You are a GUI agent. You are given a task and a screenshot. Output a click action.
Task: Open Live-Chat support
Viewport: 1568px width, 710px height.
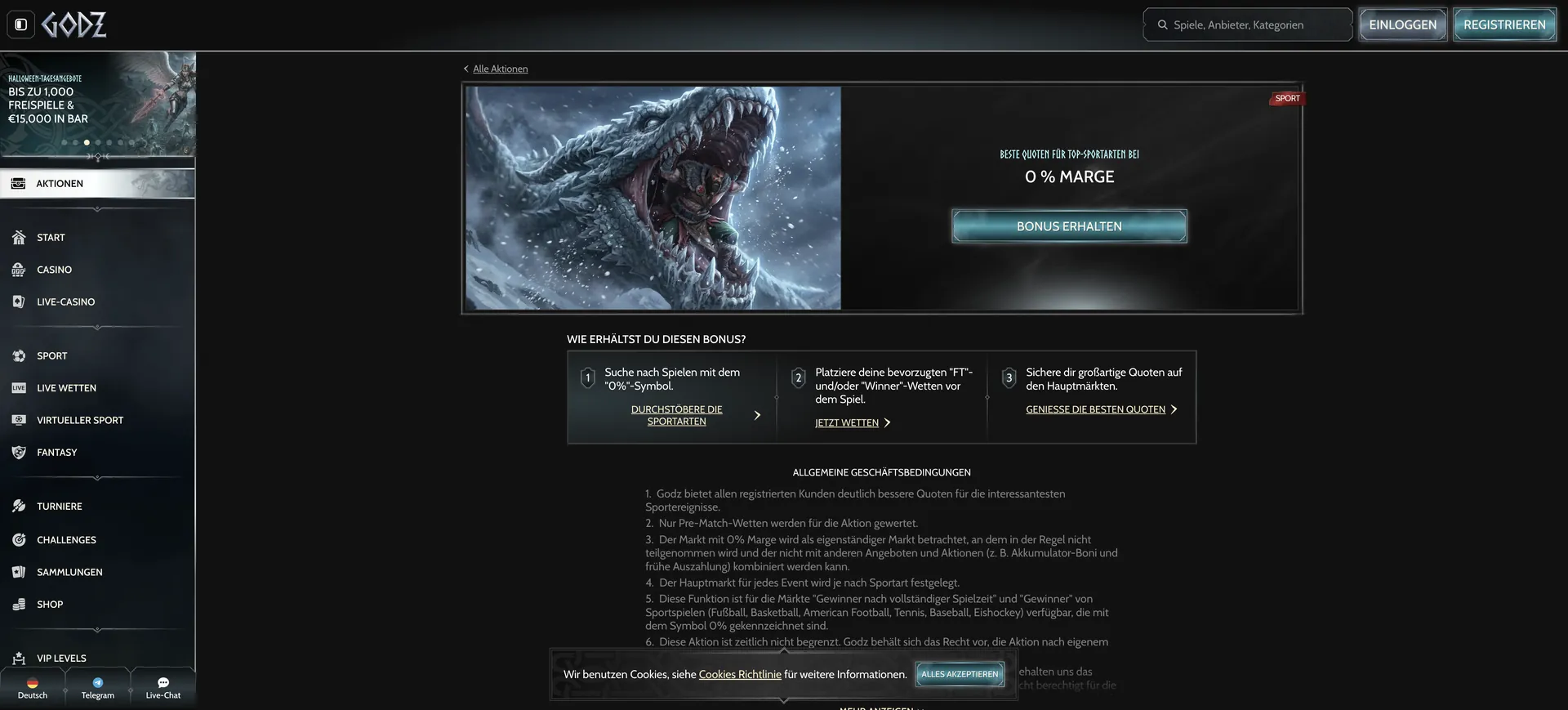point(163,688)
